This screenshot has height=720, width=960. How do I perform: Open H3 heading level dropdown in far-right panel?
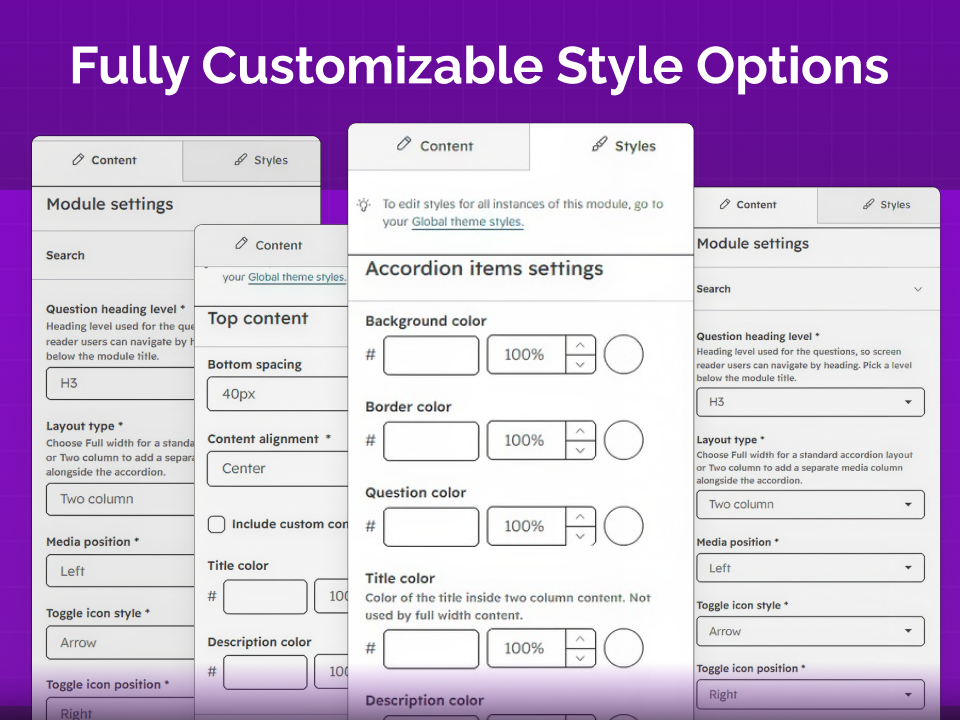point(811,402)
